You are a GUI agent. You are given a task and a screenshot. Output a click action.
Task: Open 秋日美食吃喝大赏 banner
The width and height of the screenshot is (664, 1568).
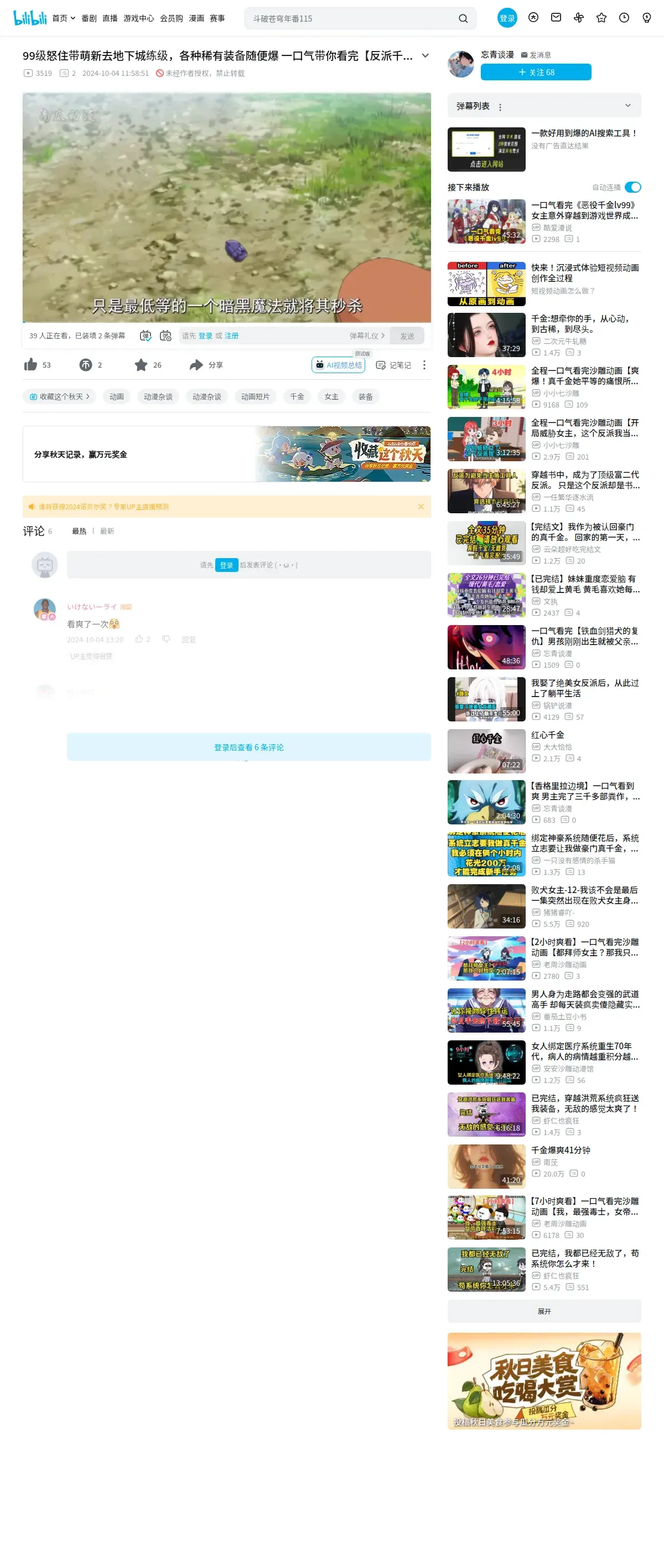(544, 1380)
